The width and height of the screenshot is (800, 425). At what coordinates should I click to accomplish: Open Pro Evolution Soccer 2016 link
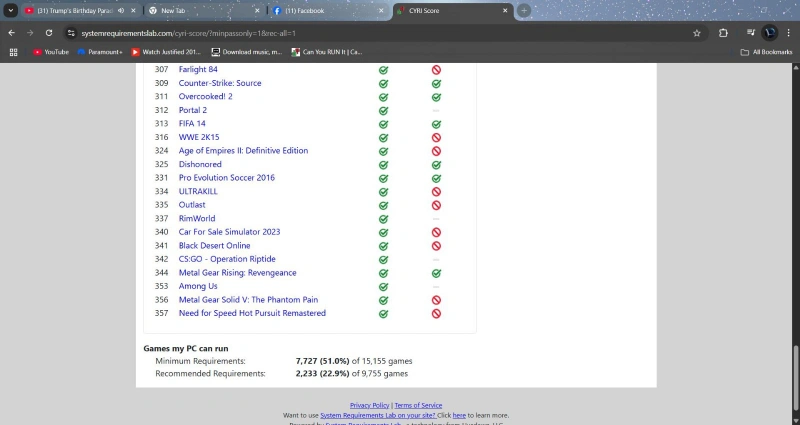pyautogui.click(x=227, y=178)
